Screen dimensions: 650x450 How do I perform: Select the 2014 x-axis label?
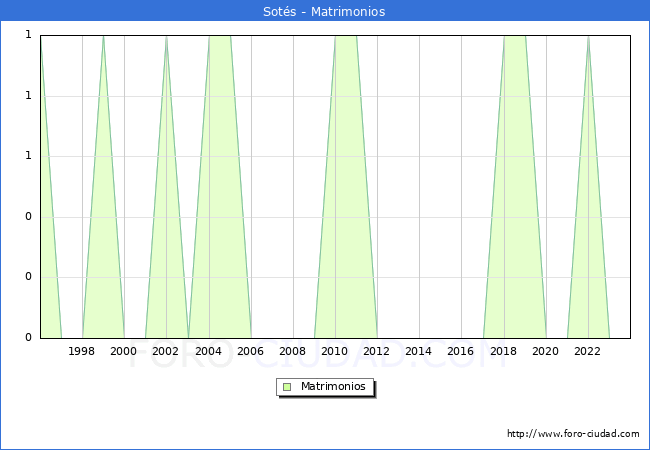419,351
